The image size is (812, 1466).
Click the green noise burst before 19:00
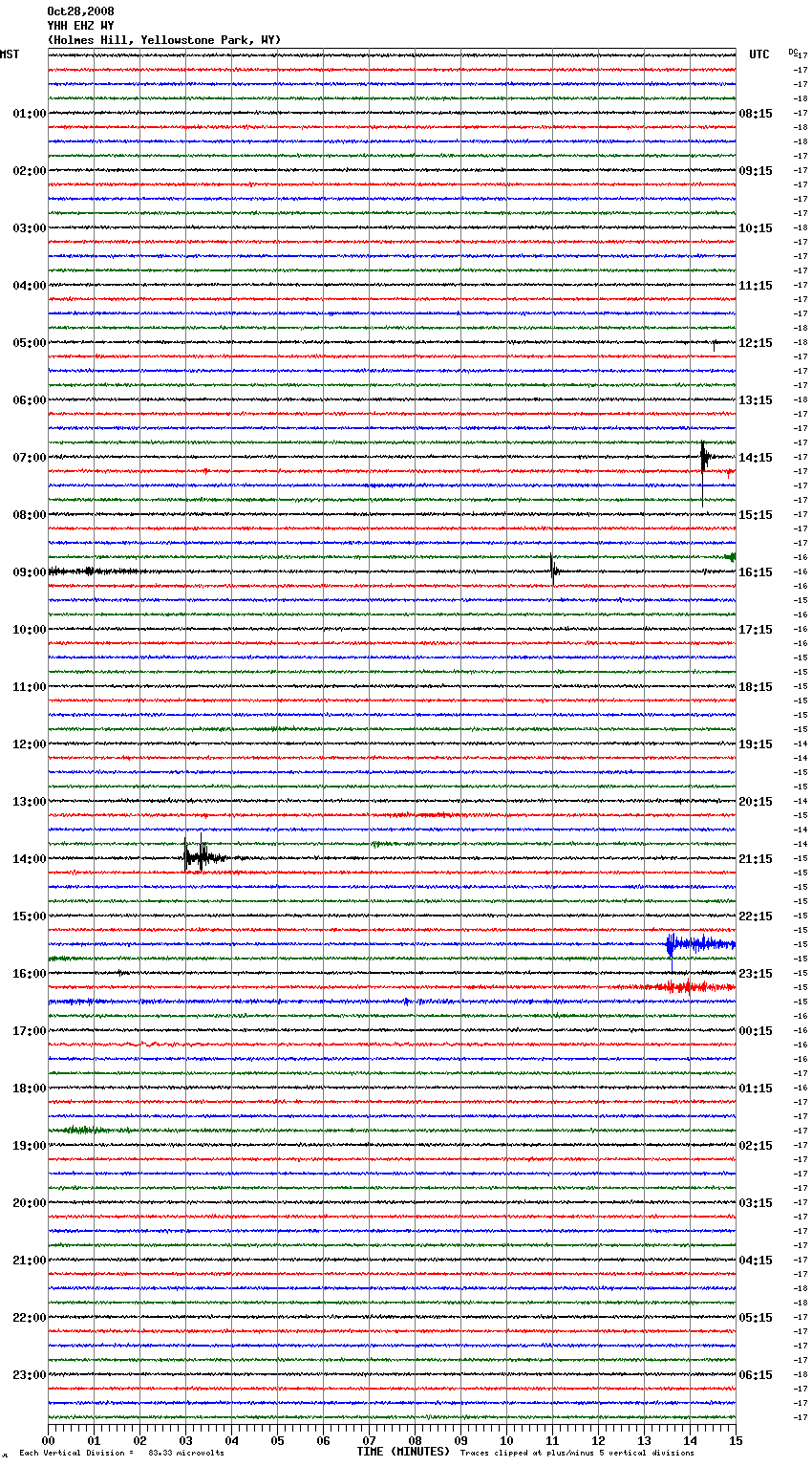coord(86,1131)
